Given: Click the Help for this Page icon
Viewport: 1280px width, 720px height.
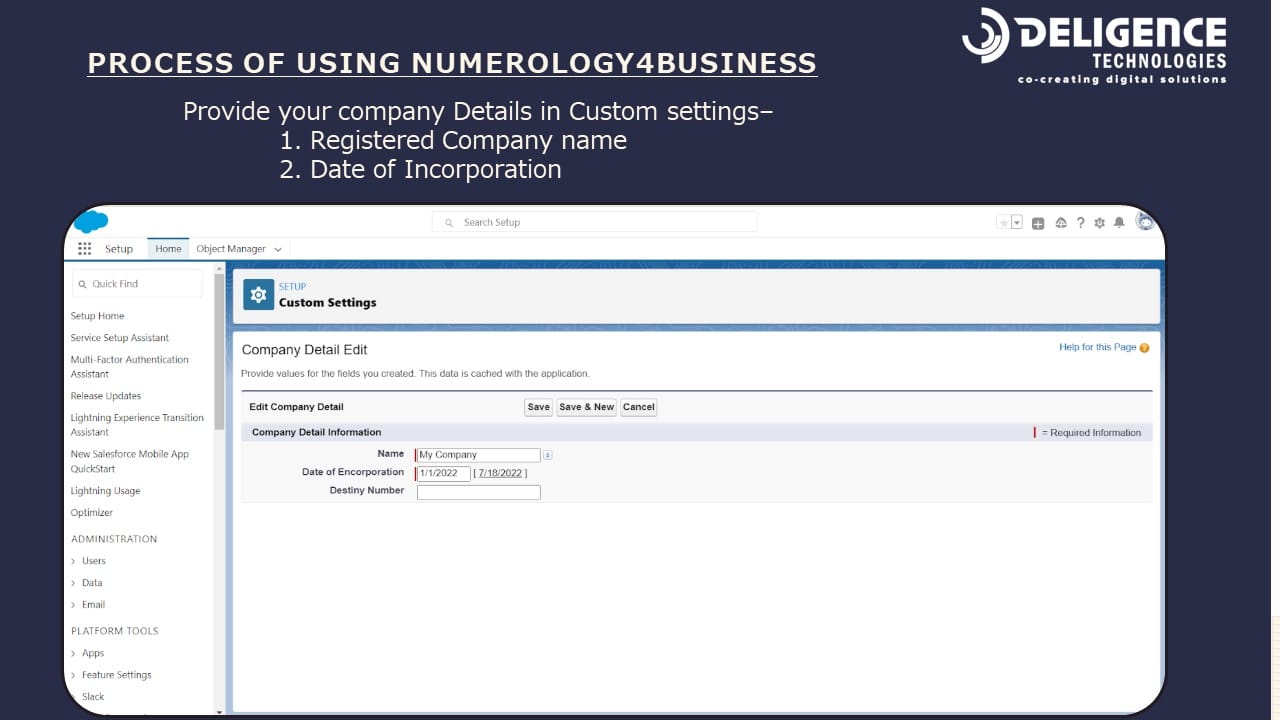Looking at the screenshot, I should (1144, 348).
